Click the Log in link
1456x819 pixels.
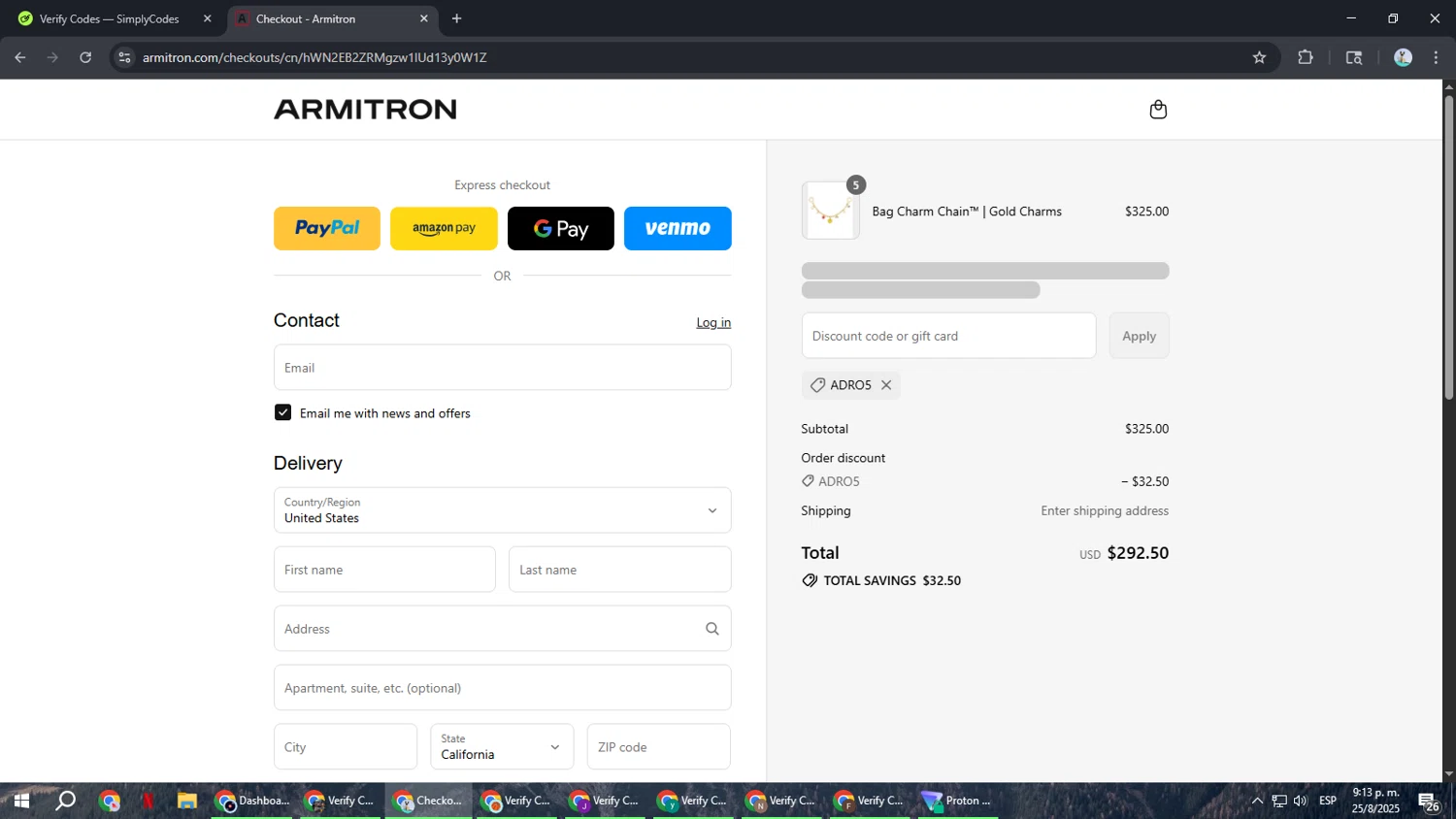[x=713, y=322]
